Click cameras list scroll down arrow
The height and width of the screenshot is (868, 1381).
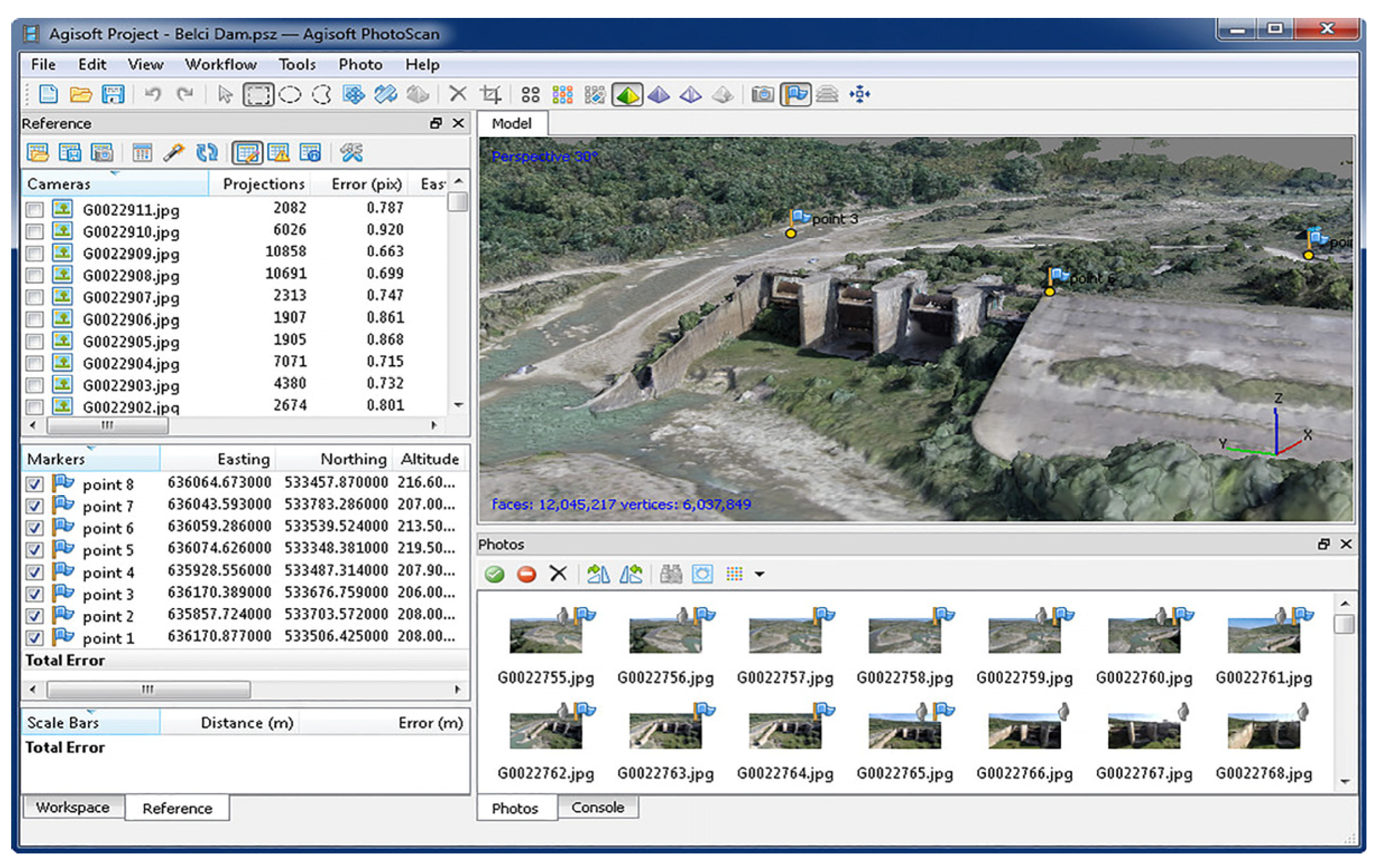458,405
